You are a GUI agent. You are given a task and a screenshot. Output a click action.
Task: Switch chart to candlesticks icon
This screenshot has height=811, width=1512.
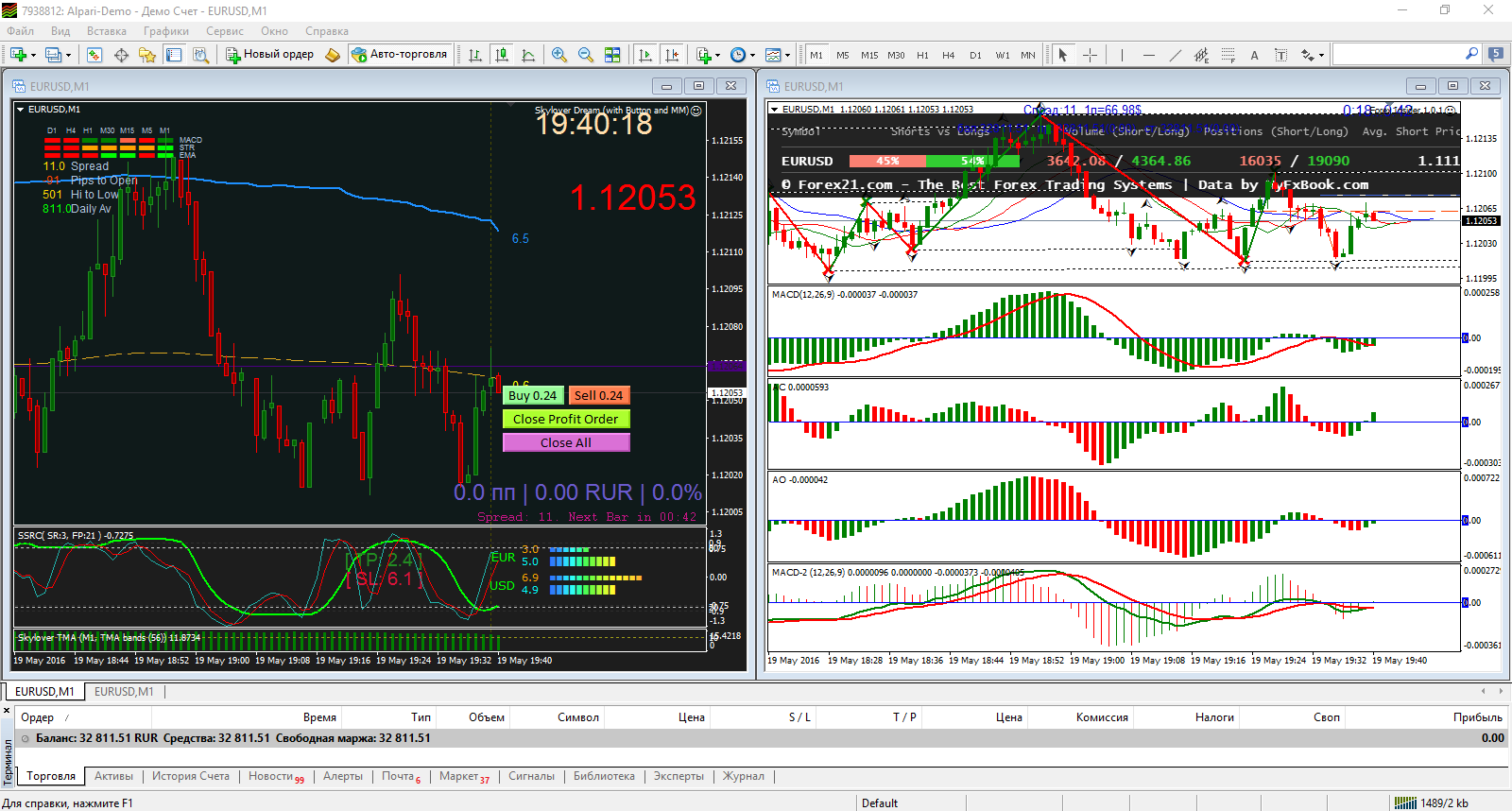pyautogui.click(x=502, y=55)
